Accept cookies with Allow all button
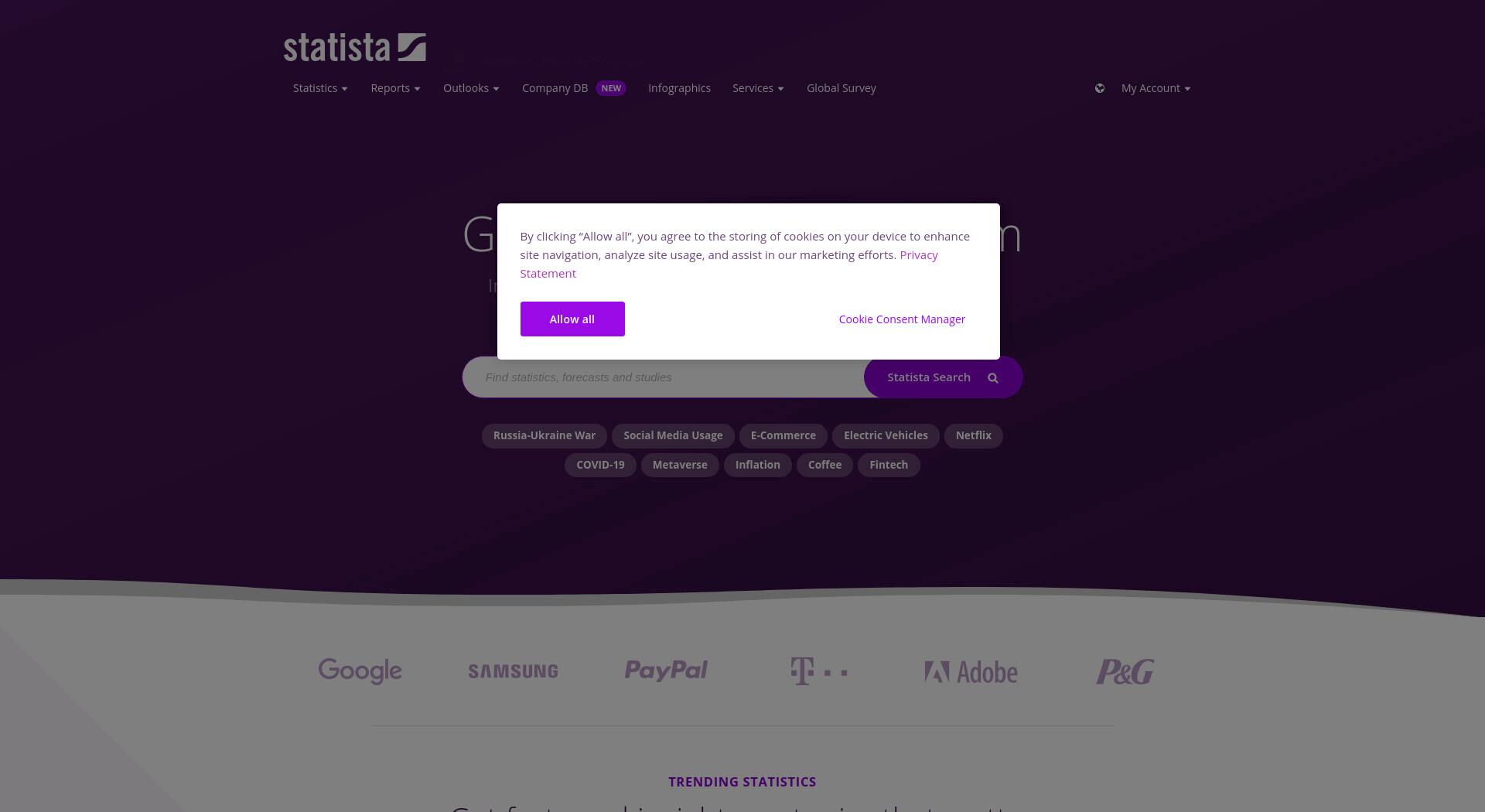The image size is (1485, 812). click(572, 319)
